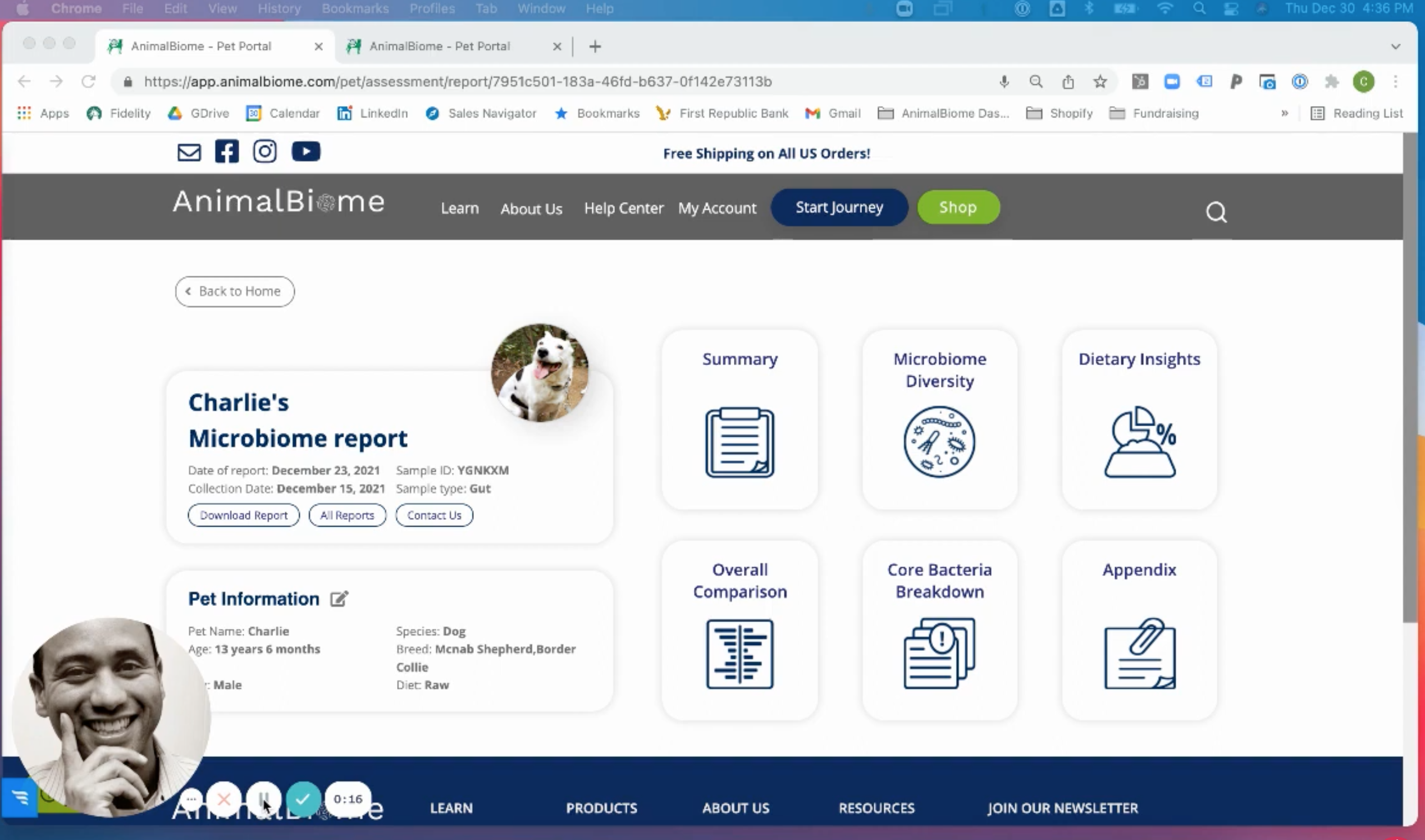Expand the Chrome tab search chevron
The image size is (1425, 840).
[1396, 47]
